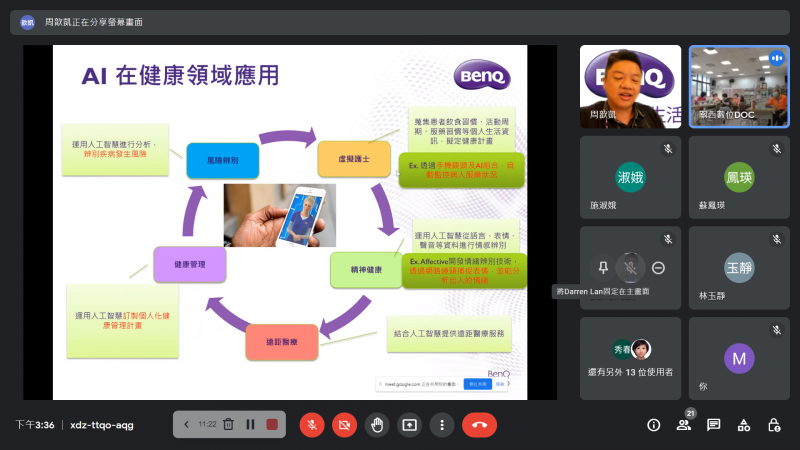The height and width of the screenshot is (450, 800).
Task: Open the three-dot more options menu
Action: click(441, 424)
